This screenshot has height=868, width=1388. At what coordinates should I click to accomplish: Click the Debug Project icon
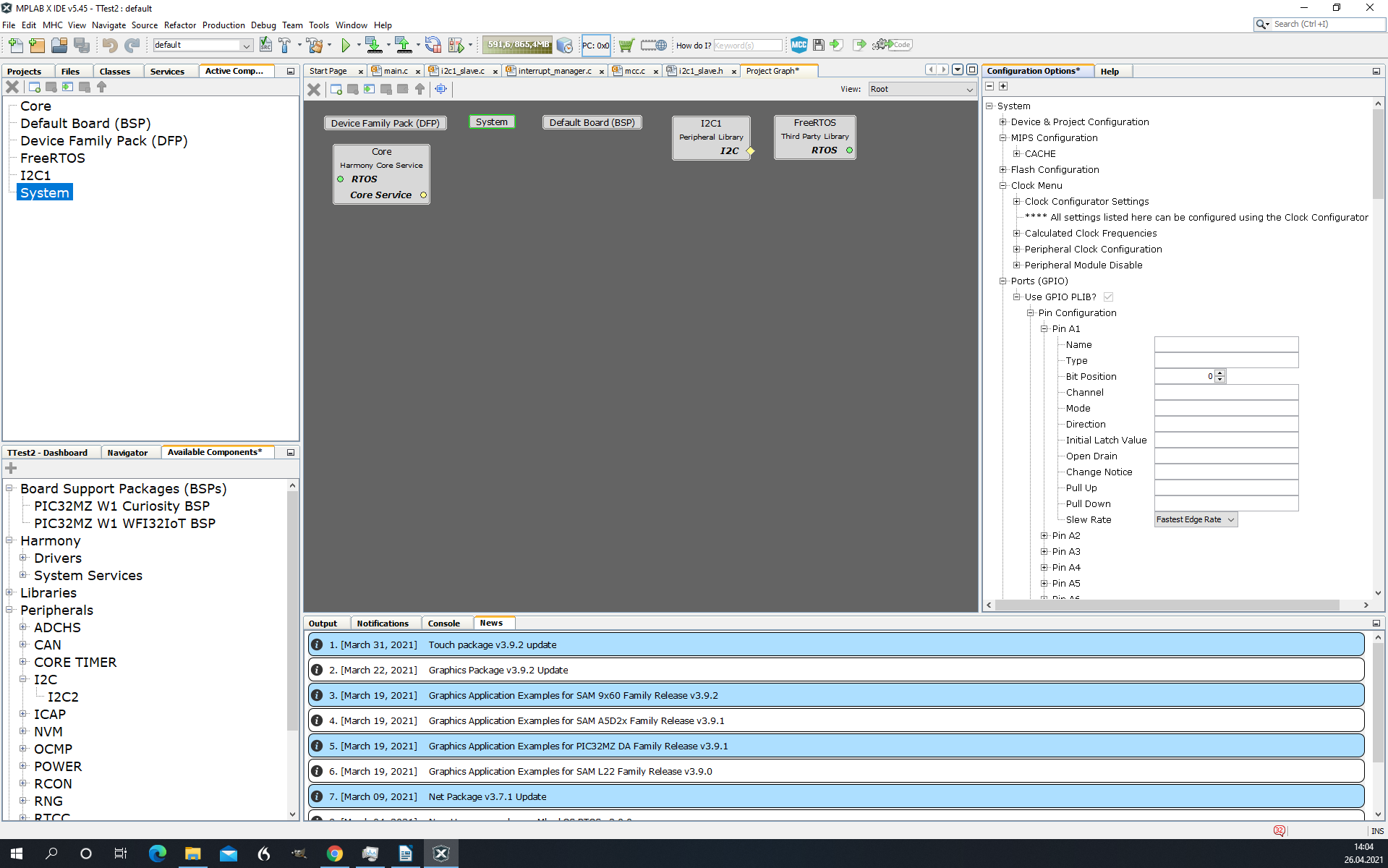[x=456, y=46]
